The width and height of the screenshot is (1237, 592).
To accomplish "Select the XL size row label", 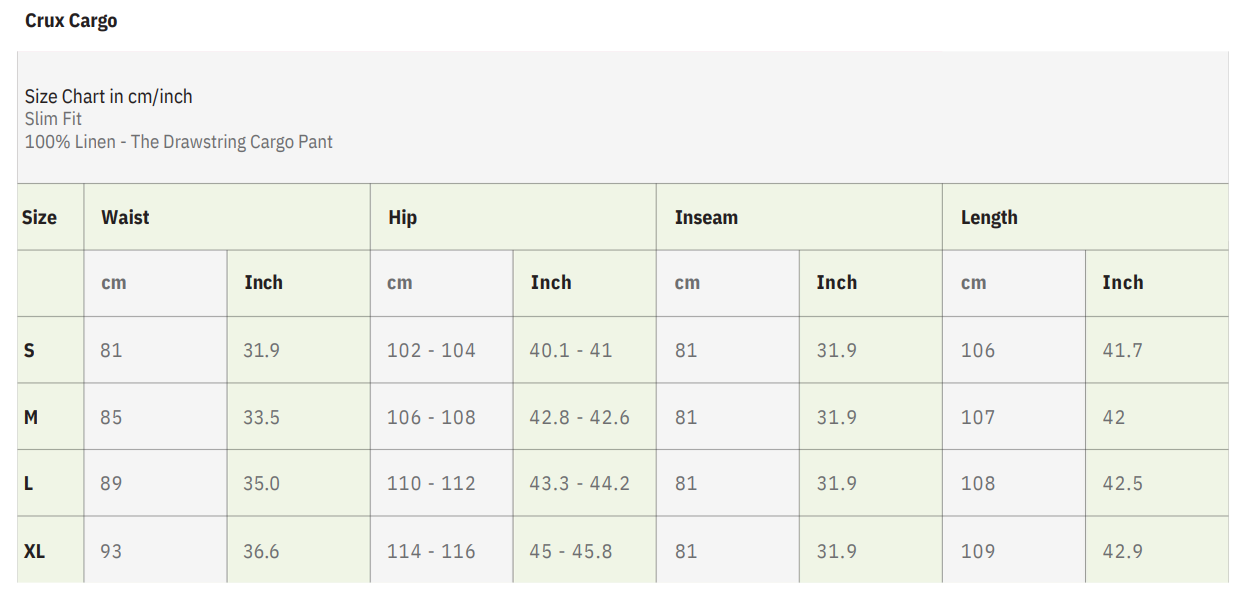I will 34,551.
